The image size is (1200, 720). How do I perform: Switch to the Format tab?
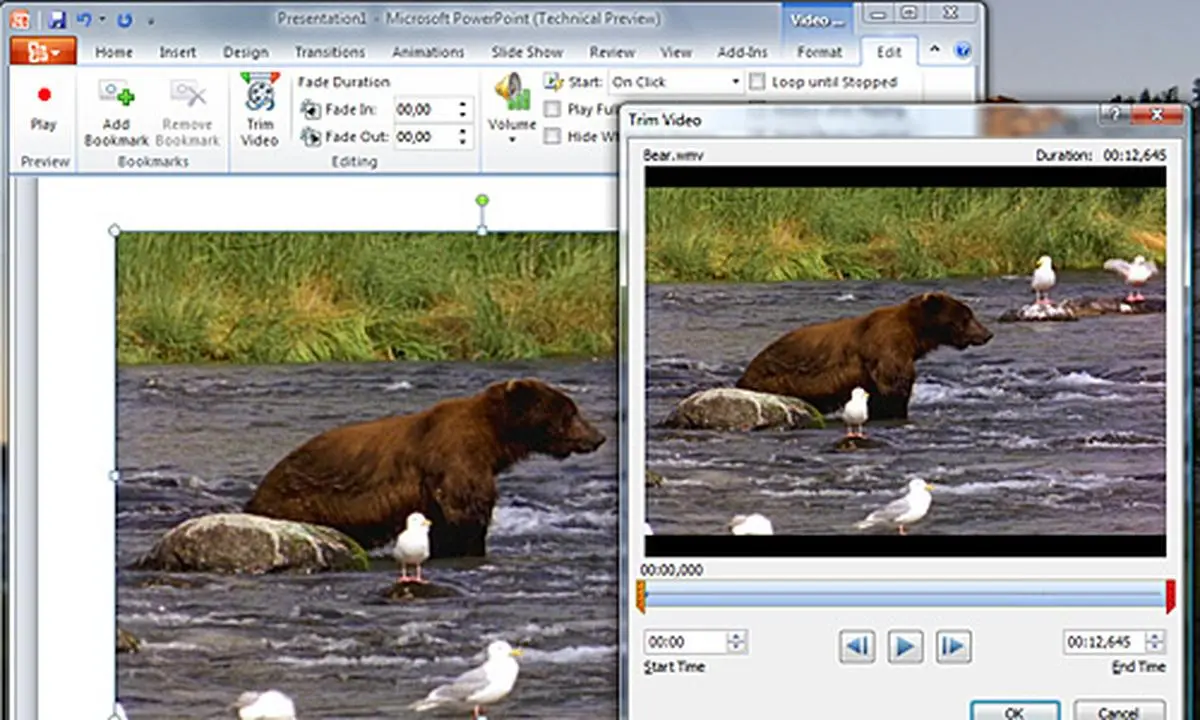819,52
